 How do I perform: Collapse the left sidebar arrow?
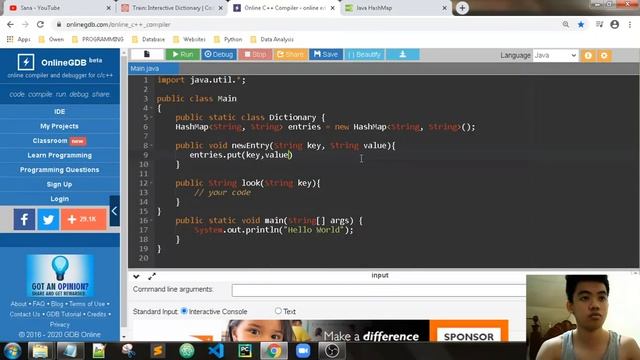(115, 211)
